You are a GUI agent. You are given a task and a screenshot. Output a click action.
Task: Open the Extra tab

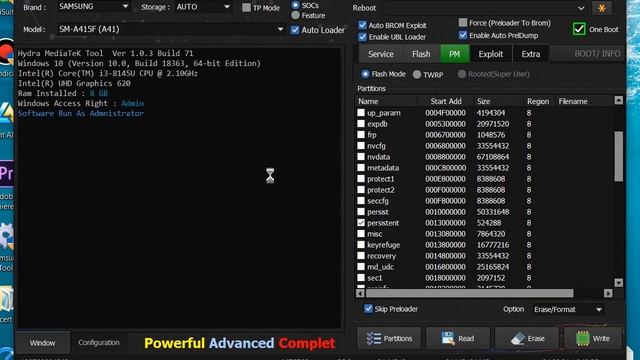pyautogui.click(x=530, y=54)
